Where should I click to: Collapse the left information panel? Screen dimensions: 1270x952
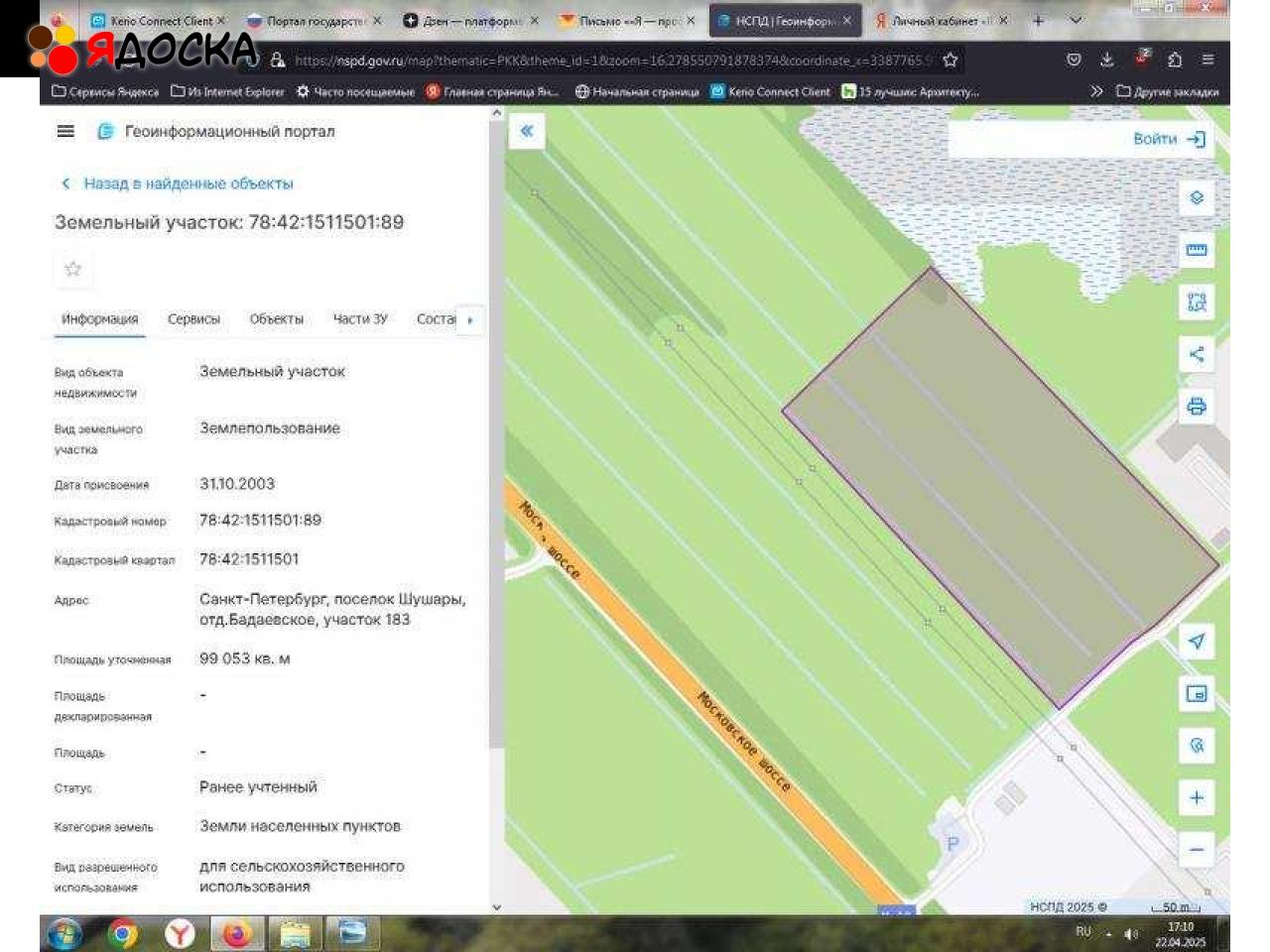tap(527, 131)
